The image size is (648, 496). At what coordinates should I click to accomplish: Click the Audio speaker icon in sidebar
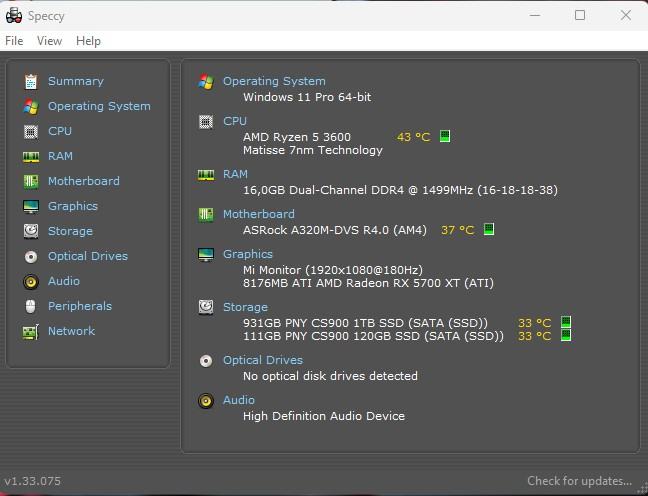click(31, 282)
